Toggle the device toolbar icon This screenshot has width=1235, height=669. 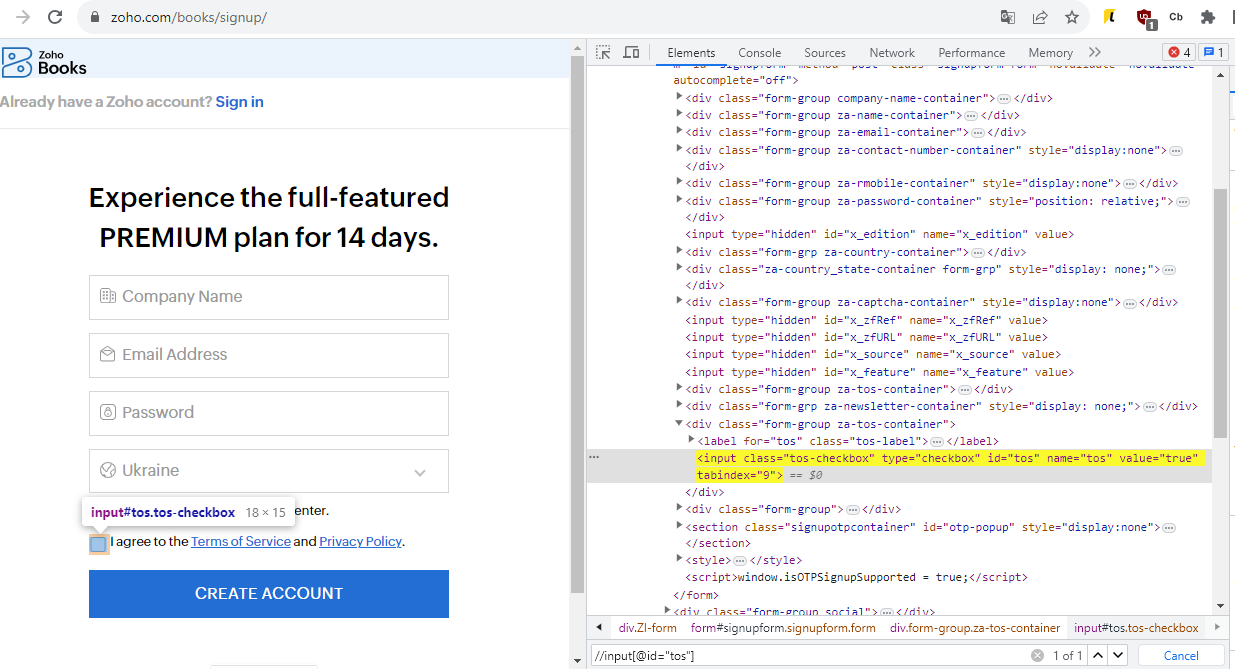tap(631, 52)
